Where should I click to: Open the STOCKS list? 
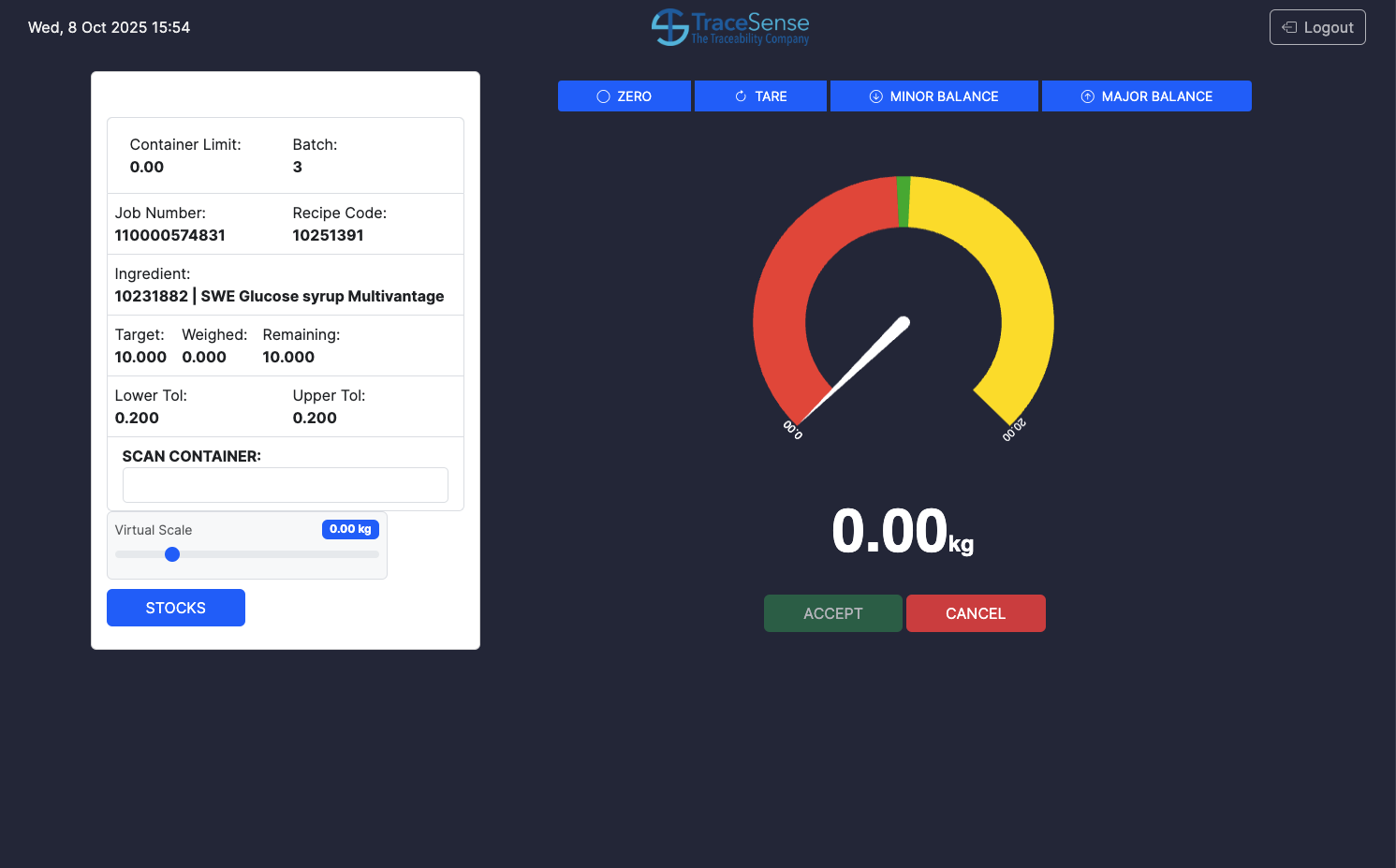pos(176,608)
